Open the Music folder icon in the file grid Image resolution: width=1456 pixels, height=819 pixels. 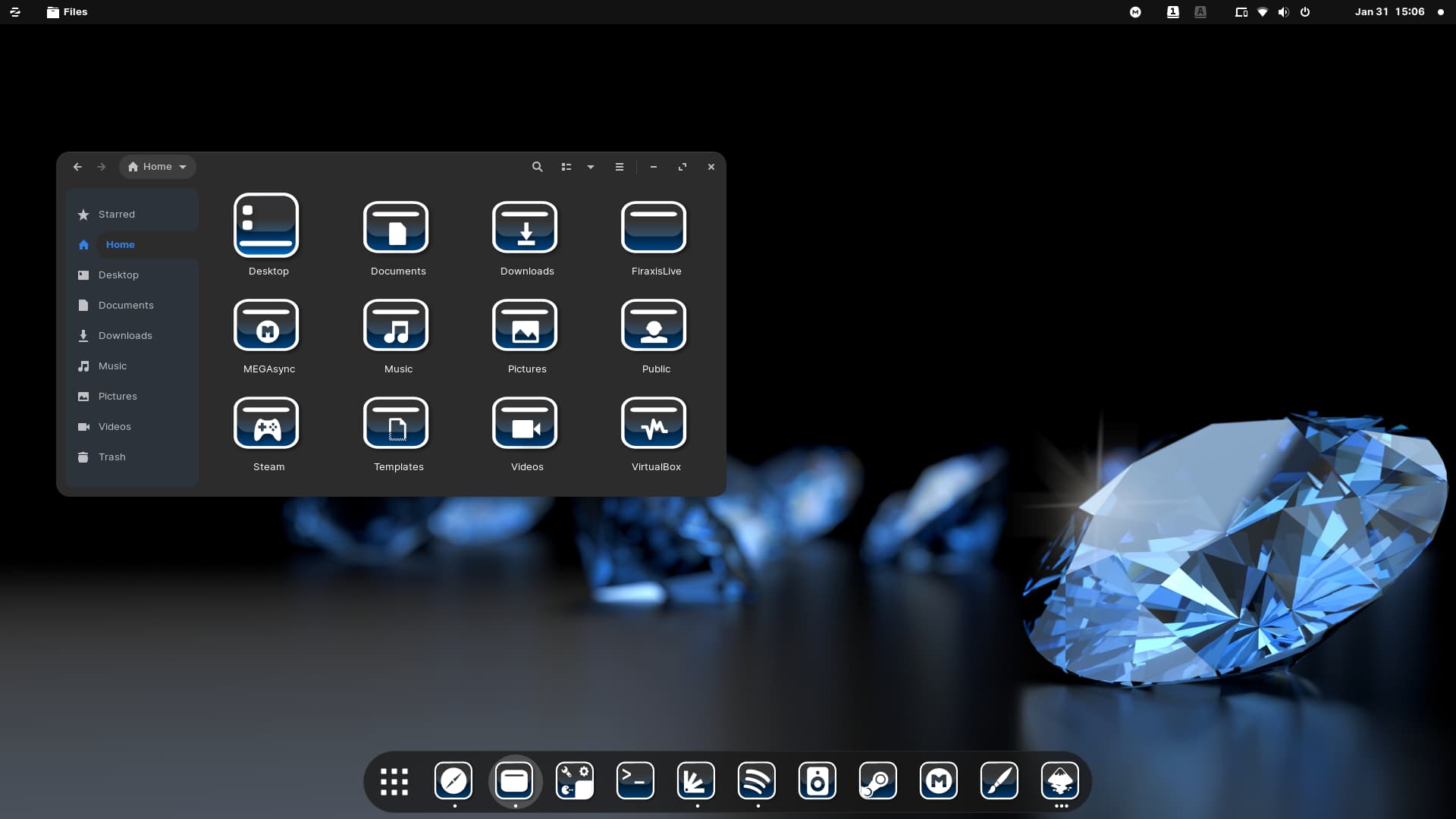click(x=396, y=325)
